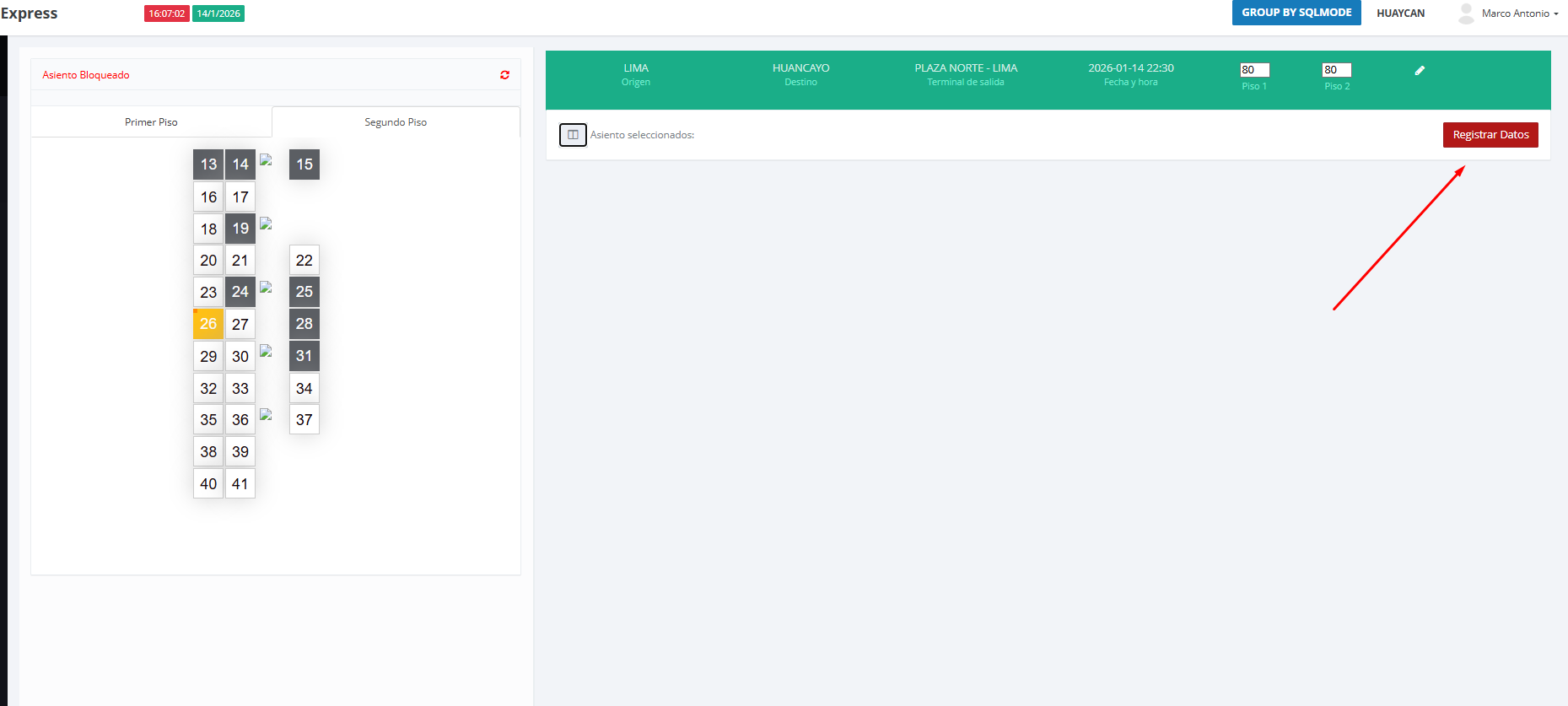This screenshot has width=1568, height=706.
Task: Select available seat 16
Action: (208, 197)
